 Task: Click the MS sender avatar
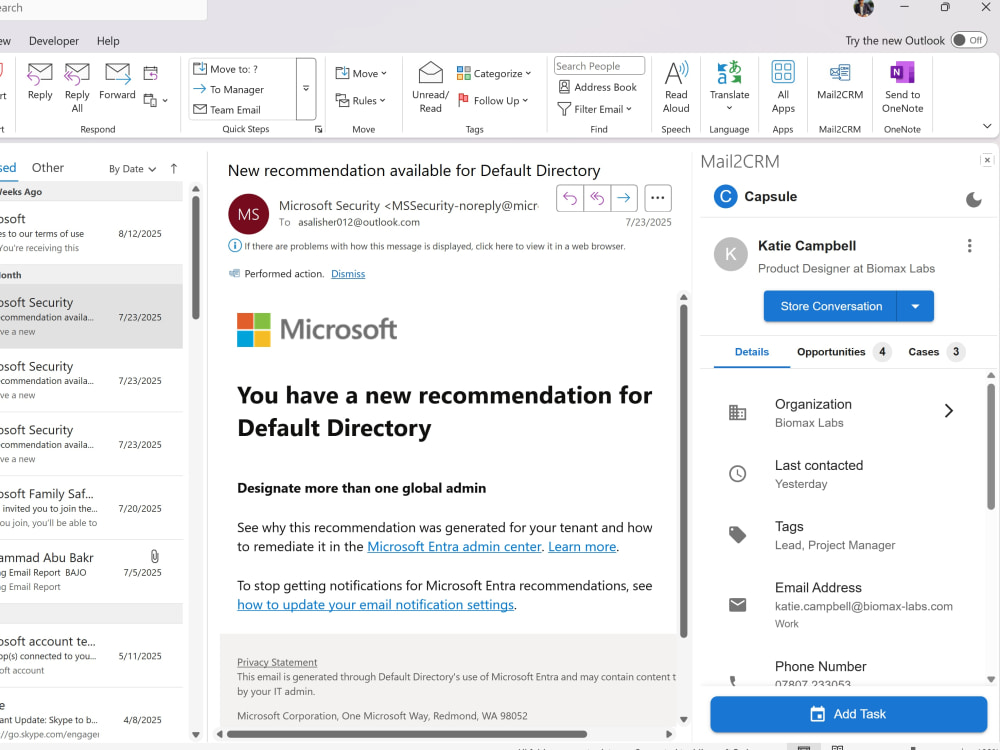pos(249,214)
